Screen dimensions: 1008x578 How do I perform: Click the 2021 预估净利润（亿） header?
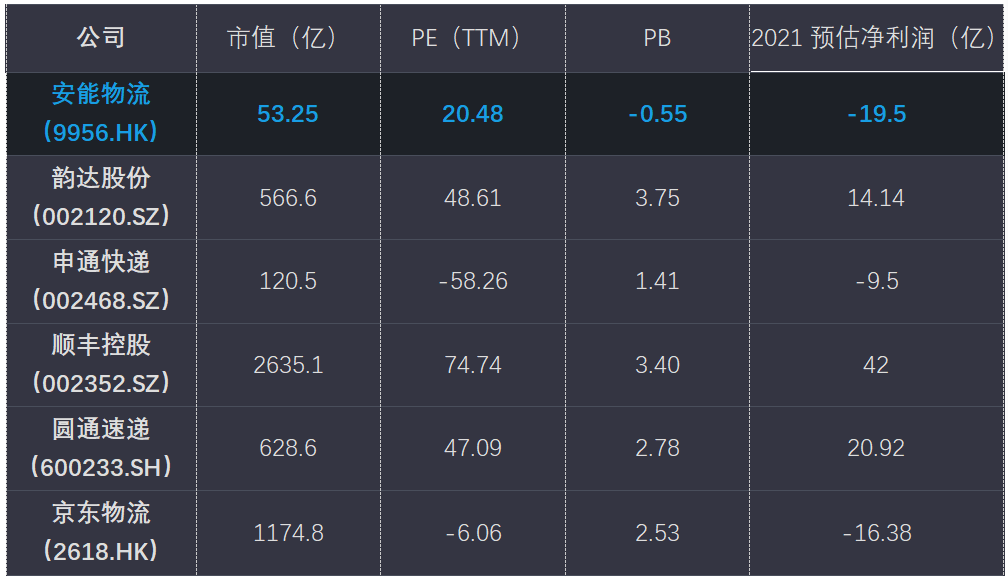pyautogui.click(x=875, y=38)
